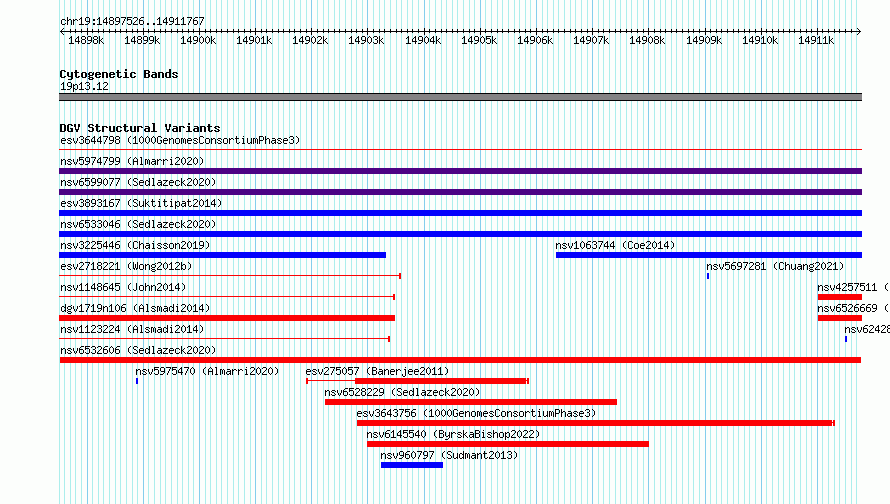The image size is (890, 504).
Task: Select the dgv1719n106 (Alsmadi2014) red bar
Action: 227,318
